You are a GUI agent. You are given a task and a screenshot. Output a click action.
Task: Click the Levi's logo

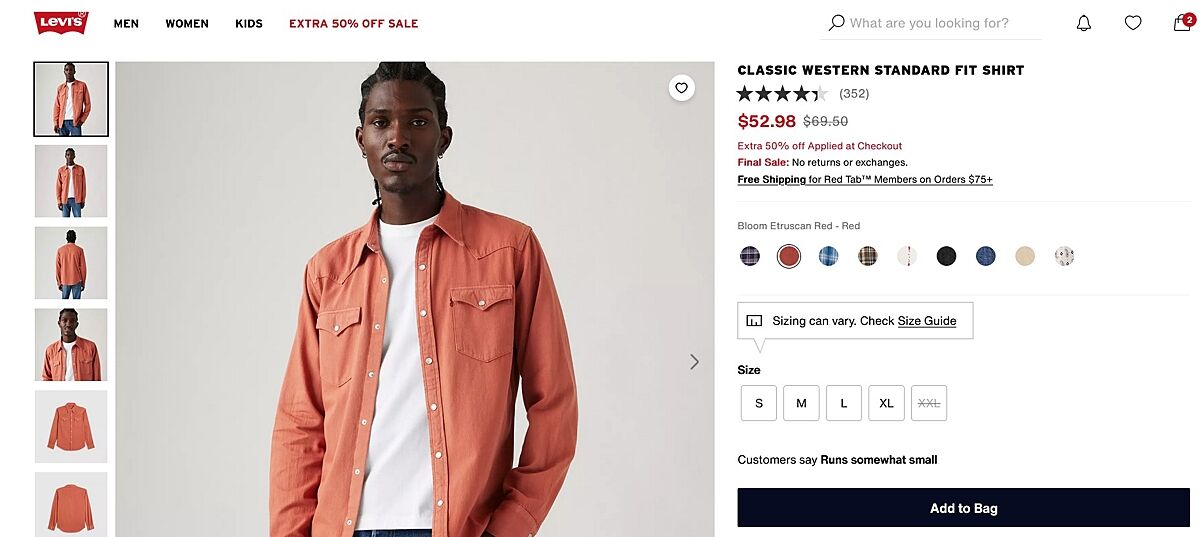pos(61,23)
